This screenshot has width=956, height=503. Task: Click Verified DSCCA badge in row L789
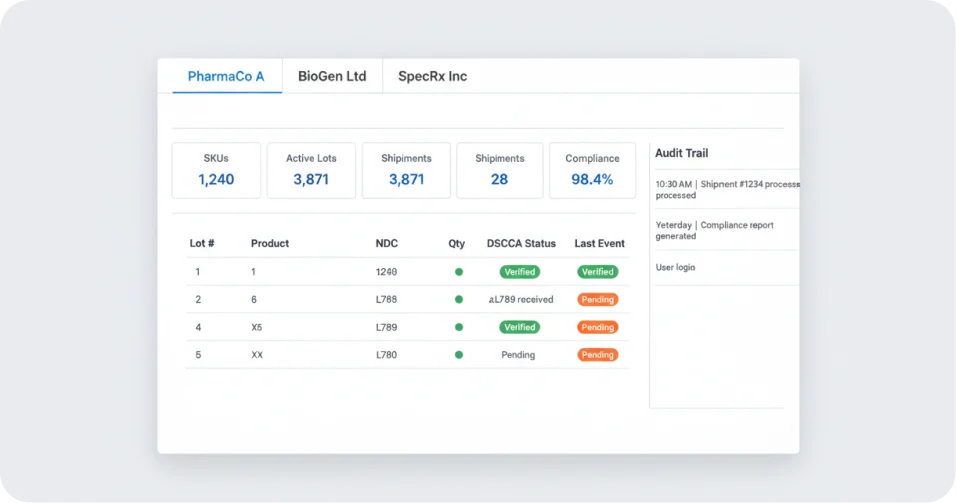519,327
